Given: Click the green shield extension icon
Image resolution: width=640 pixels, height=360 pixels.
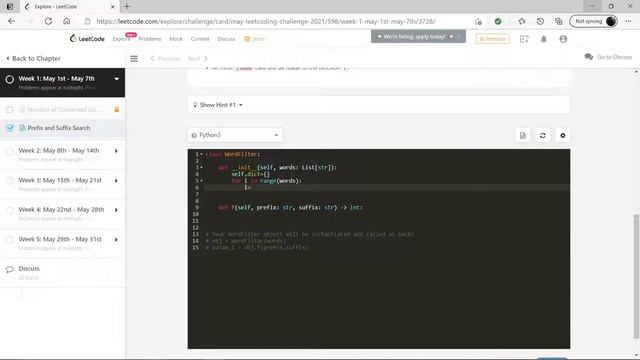Looking at the screenshot, I should [498, 21].
